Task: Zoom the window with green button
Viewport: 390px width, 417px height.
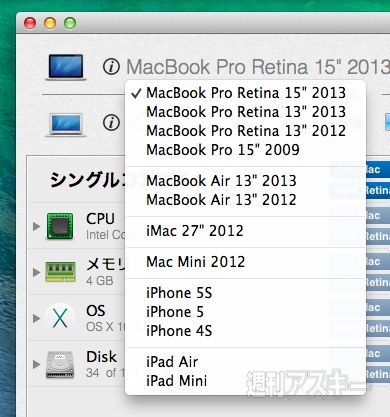Action: (70, 23)
